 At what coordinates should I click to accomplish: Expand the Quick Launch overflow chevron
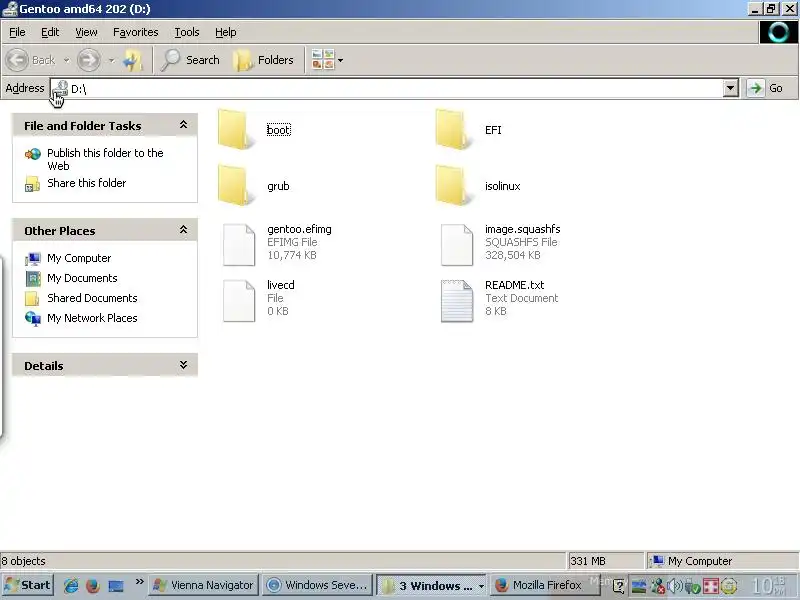click(x=139, y=582)
